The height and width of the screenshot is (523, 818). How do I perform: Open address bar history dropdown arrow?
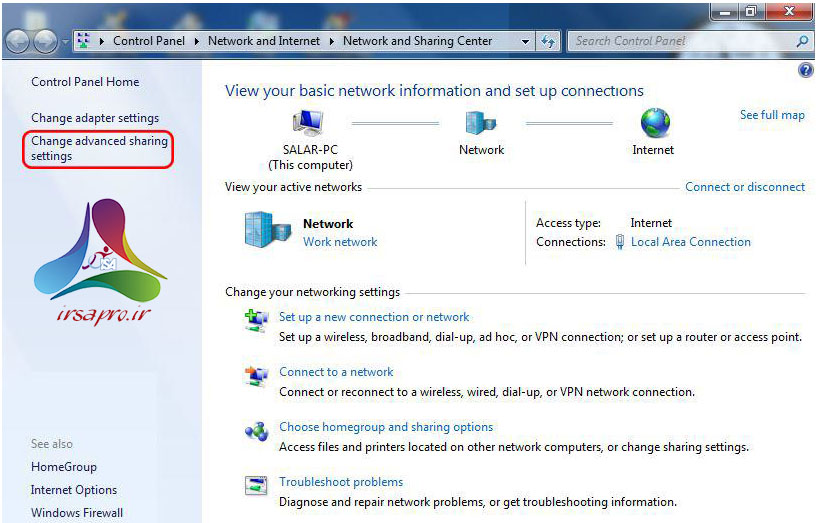[525, 41]
